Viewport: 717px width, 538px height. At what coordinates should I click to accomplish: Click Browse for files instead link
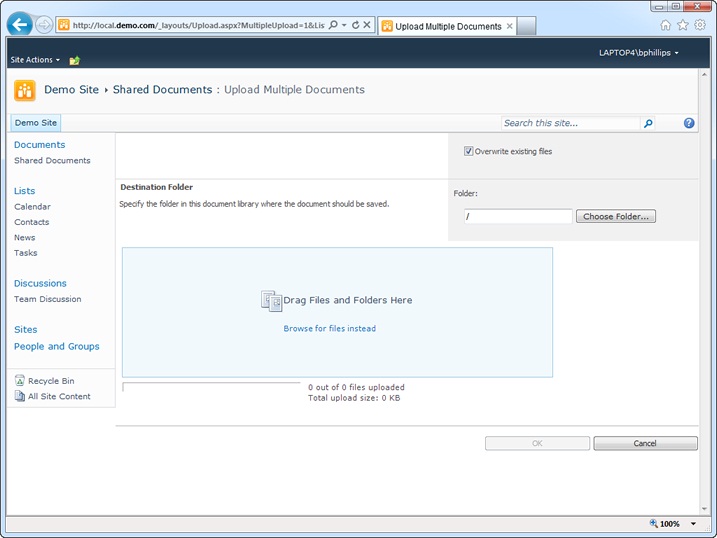tap(330, 329)
